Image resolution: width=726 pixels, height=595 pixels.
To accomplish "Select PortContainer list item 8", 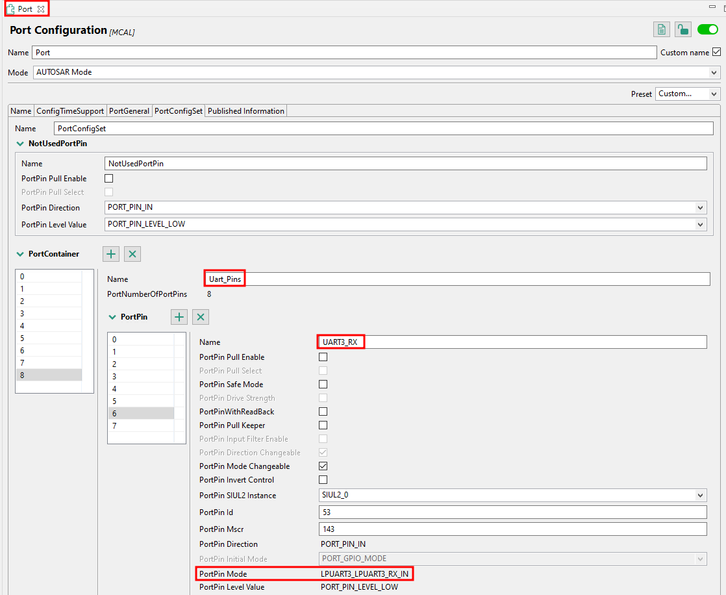I will [49, 375].
